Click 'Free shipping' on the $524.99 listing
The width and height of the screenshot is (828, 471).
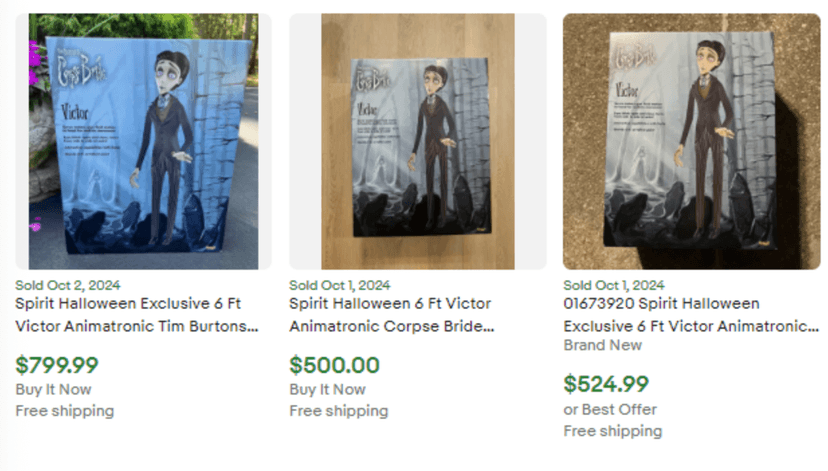click(x=612, y=431)
